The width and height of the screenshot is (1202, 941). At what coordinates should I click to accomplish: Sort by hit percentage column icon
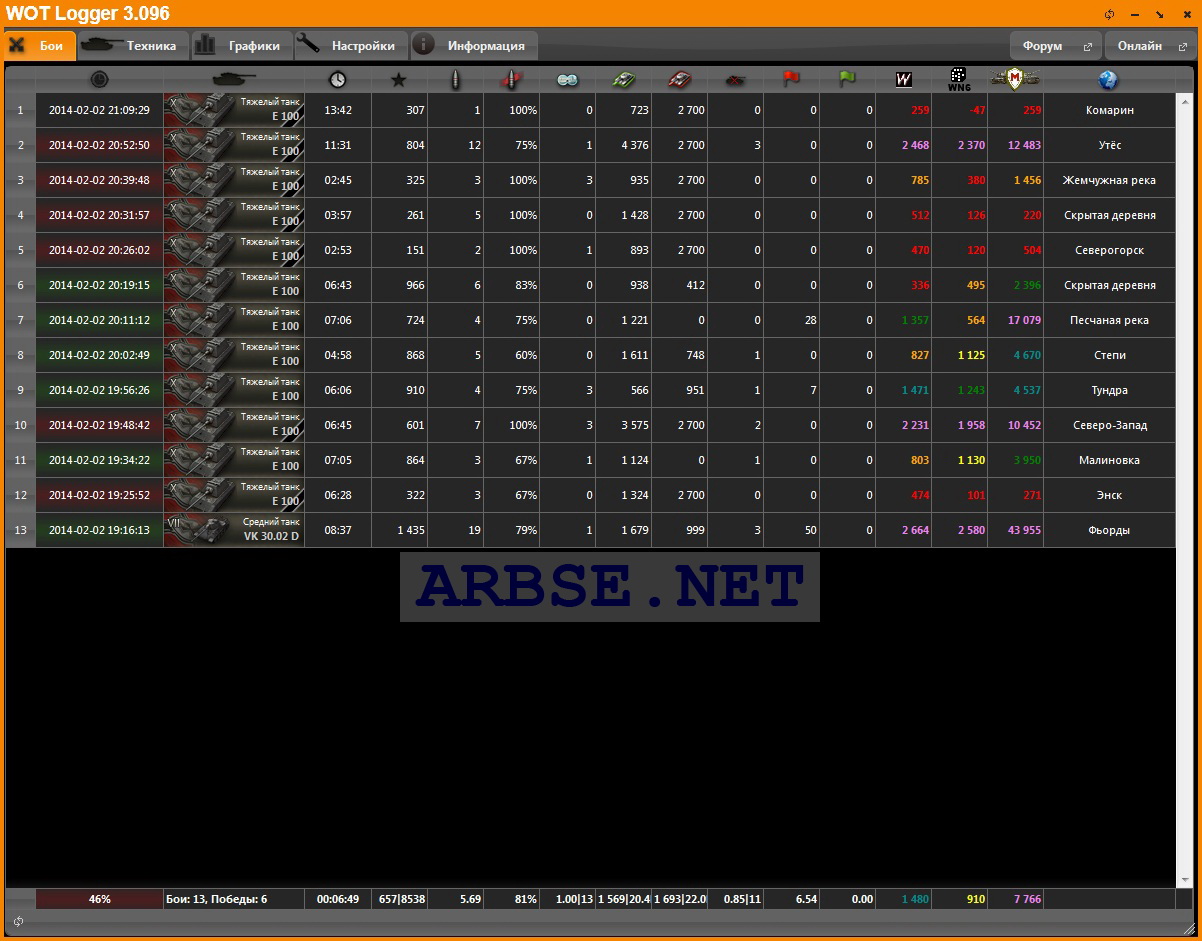pos(512,79)
